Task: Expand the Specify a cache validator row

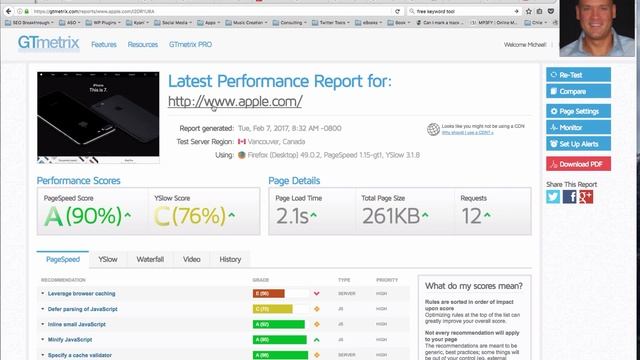Action: click(80, 355)
